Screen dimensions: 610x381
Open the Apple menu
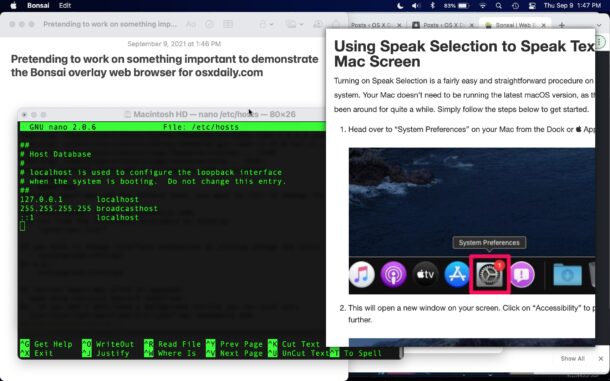[14, 5]
